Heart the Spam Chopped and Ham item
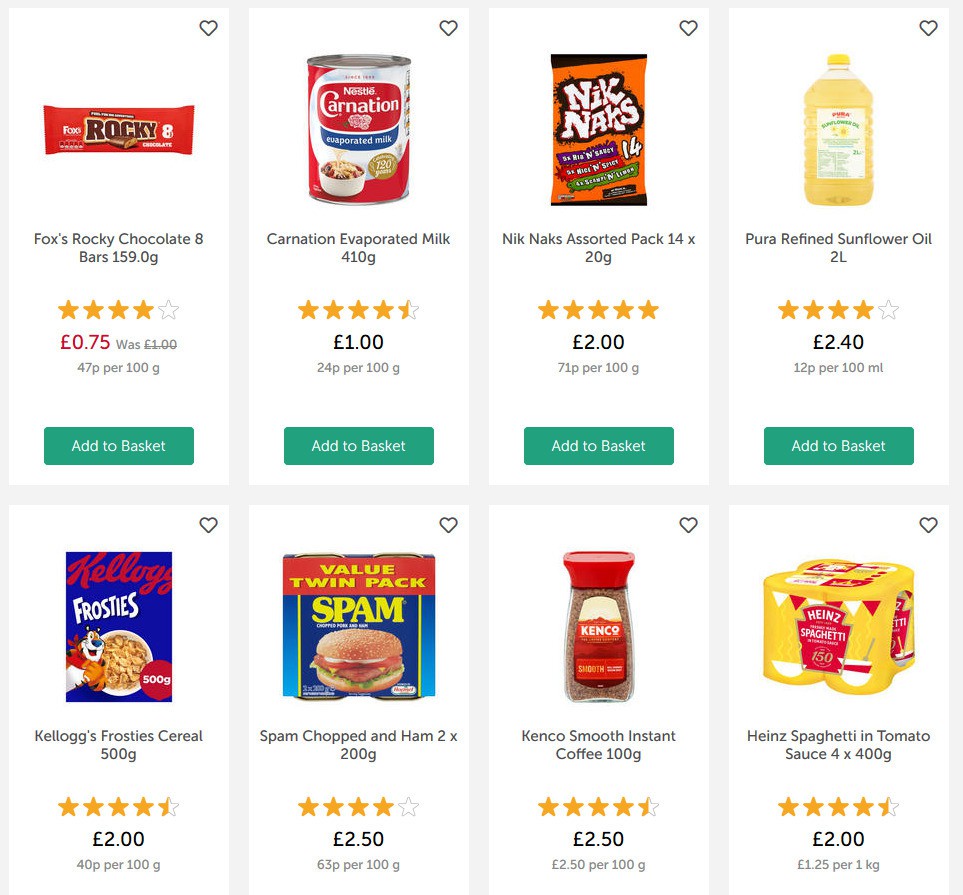The image size is (963, 895). pos(448,525)
